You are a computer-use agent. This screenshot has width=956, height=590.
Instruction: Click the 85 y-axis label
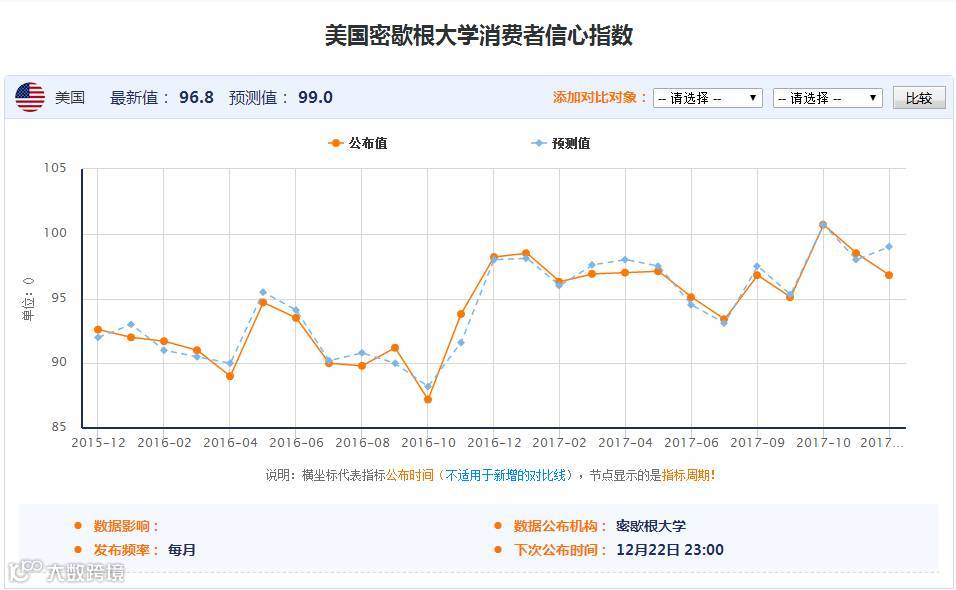point(59,427)
